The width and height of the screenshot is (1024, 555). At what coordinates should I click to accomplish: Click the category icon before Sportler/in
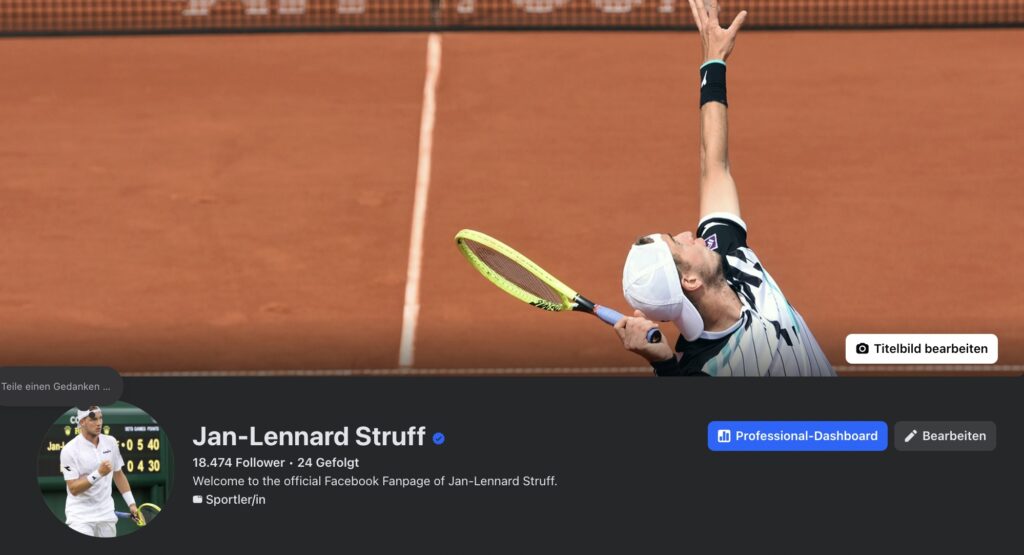pyautogui.click(x=197, y=500)
